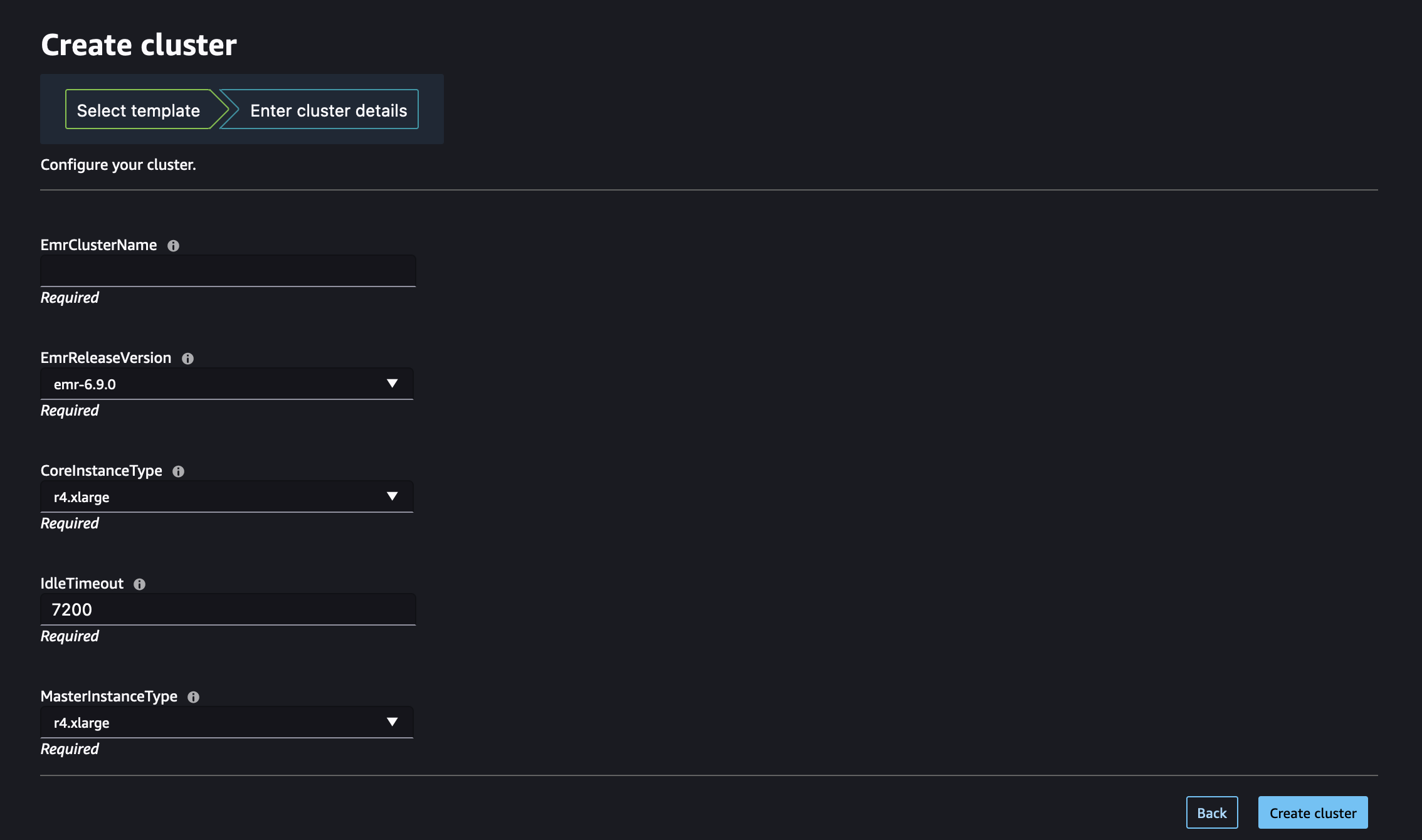
Task: Click the MasterInstanceType info icon
Action: tap(192, 695)
